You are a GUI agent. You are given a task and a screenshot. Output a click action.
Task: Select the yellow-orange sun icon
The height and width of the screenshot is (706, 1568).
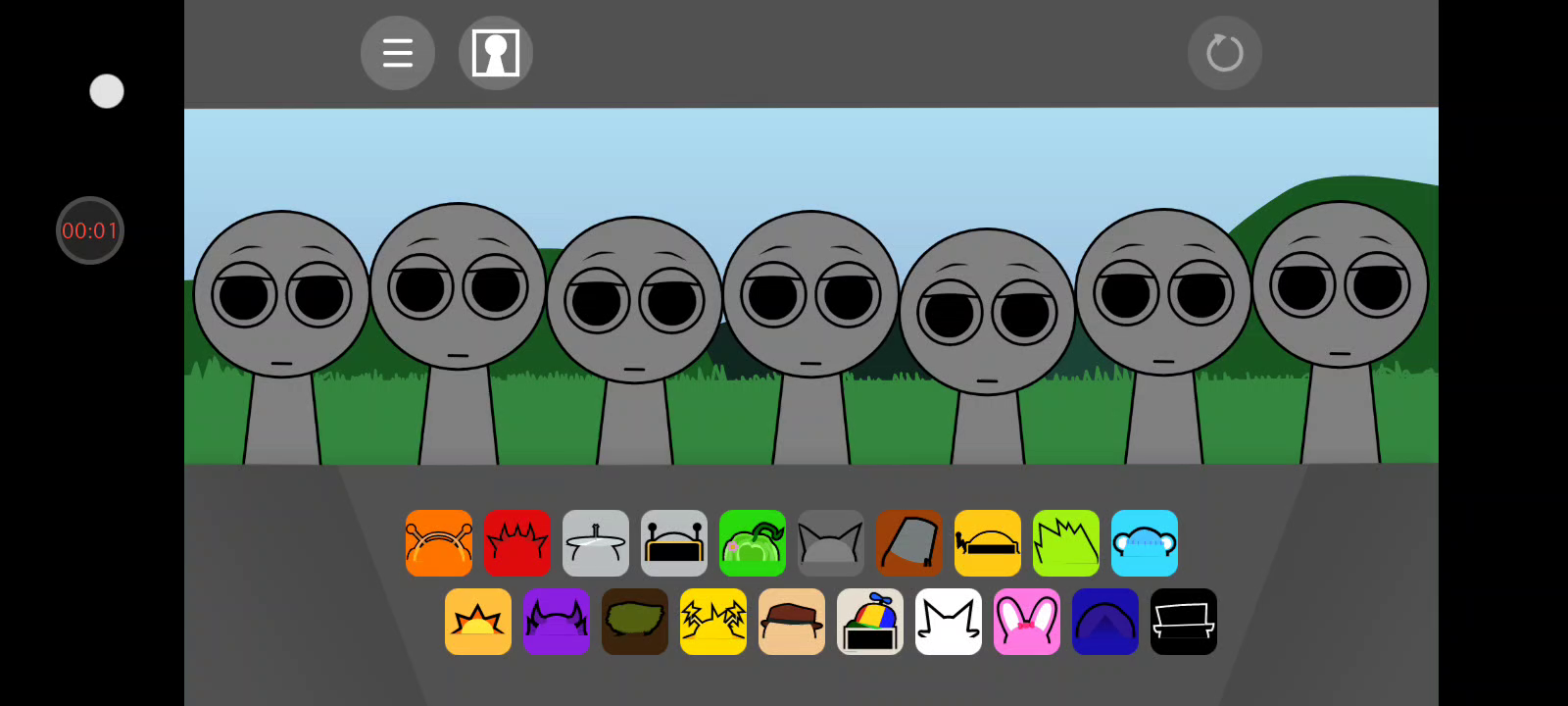coord(477,622)
